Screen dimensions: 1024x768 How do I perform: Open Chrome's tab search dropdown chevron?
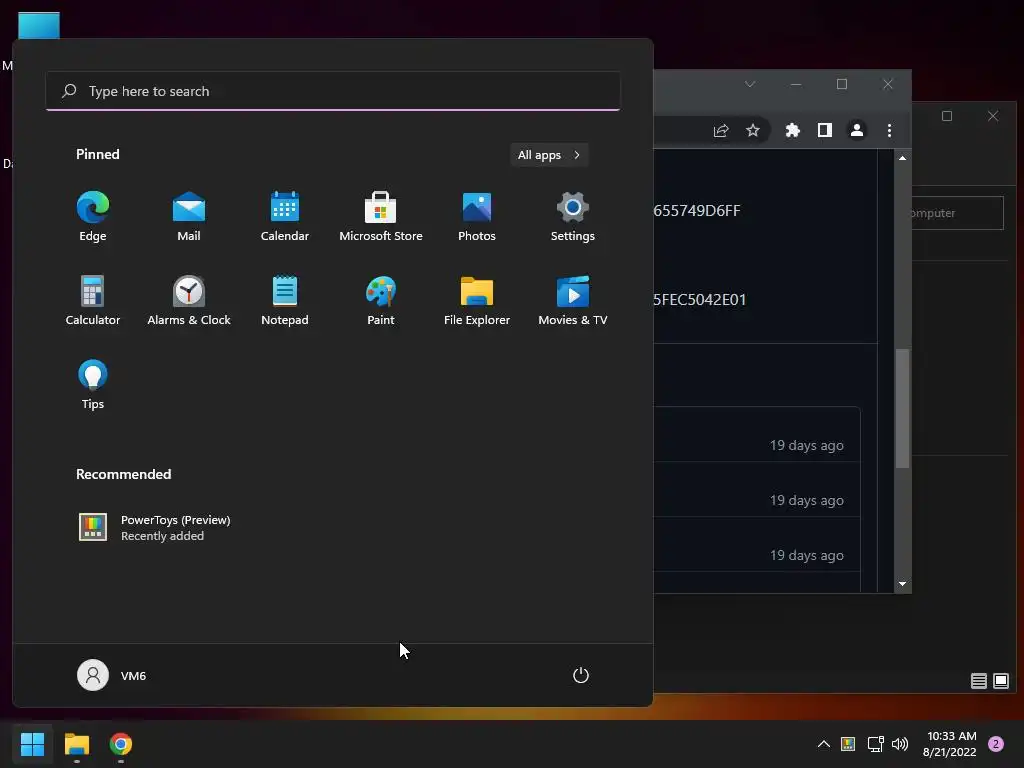750,84
